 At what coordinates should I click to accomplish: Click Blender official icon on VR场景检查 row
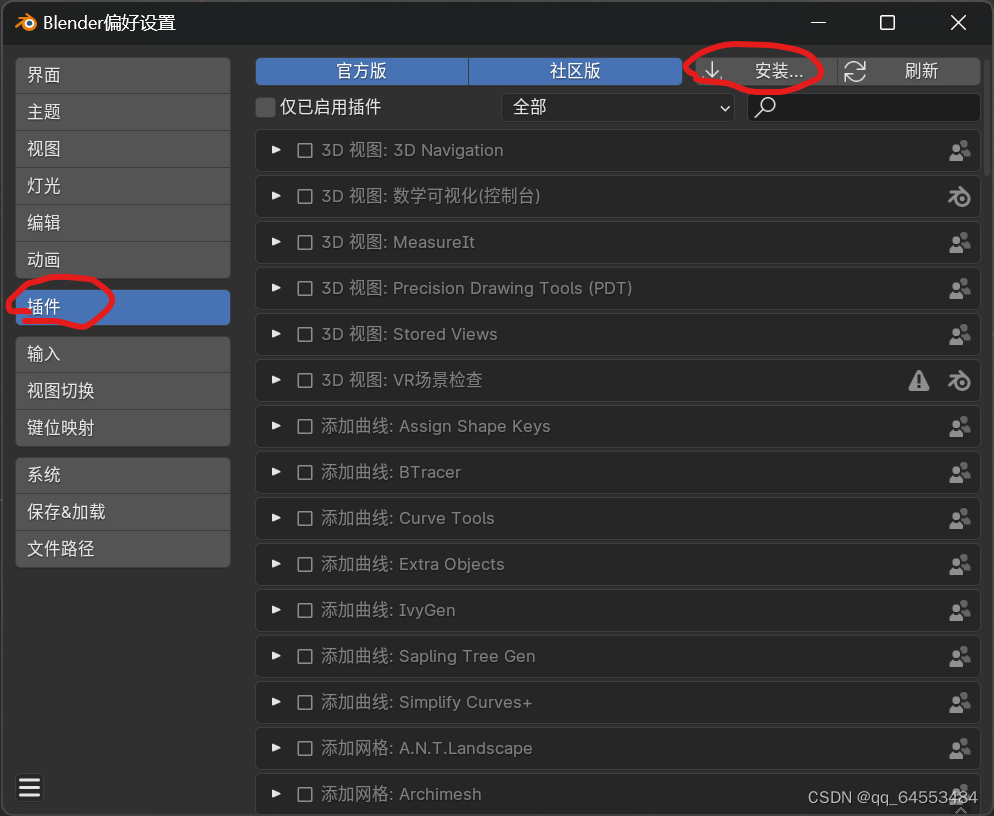click(x=959, y=380)
